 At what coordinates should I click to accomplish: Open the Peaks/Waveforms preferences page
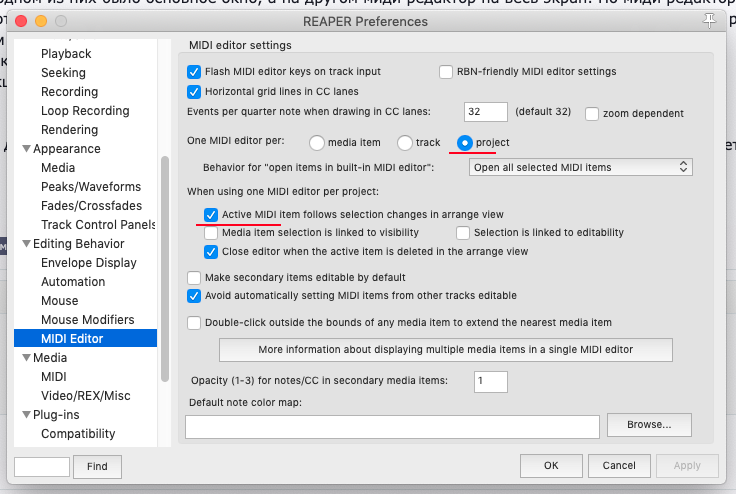tap(91, 187)
